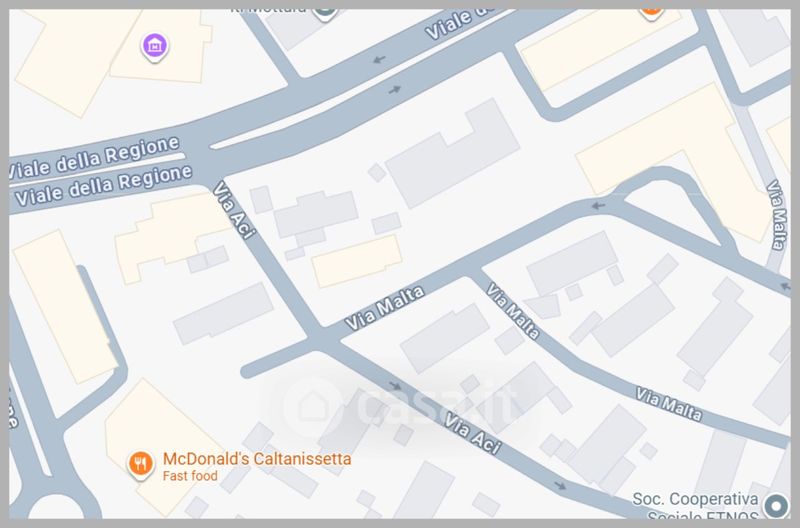The image size is (800, 528).
Task: Click the eastbound arrow on Viale della Regione
Action: pyautogui.click(x=395, y=90)
